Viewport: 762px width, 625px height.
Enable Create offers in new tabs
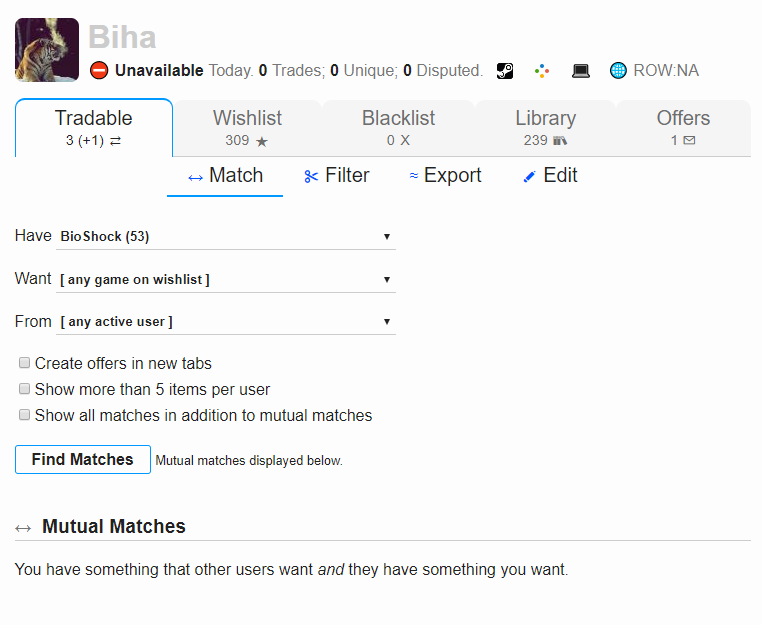click(x=24, y=363)
